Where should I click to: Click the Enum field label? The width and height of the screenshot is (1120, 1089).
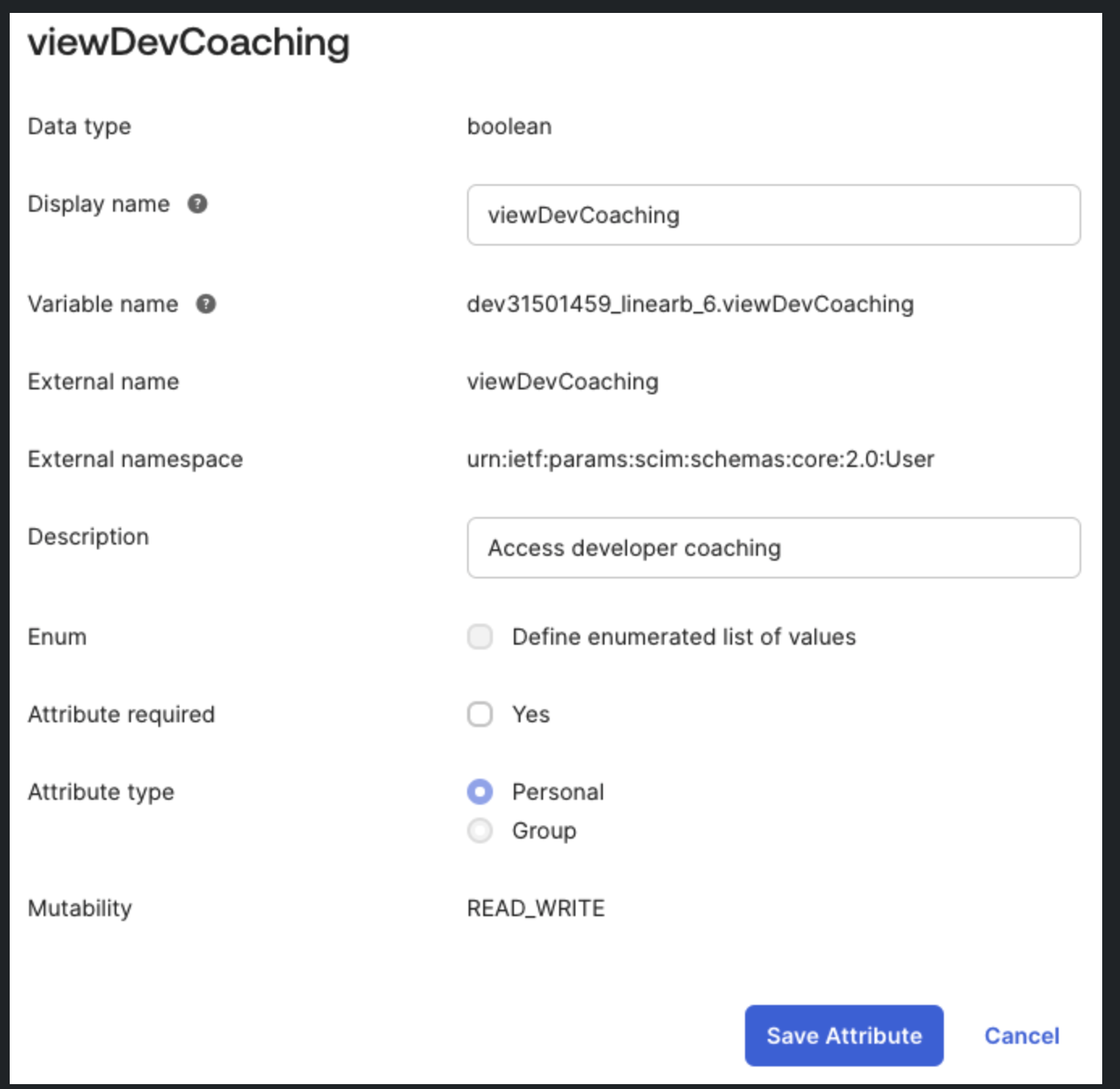click(57, 637)
